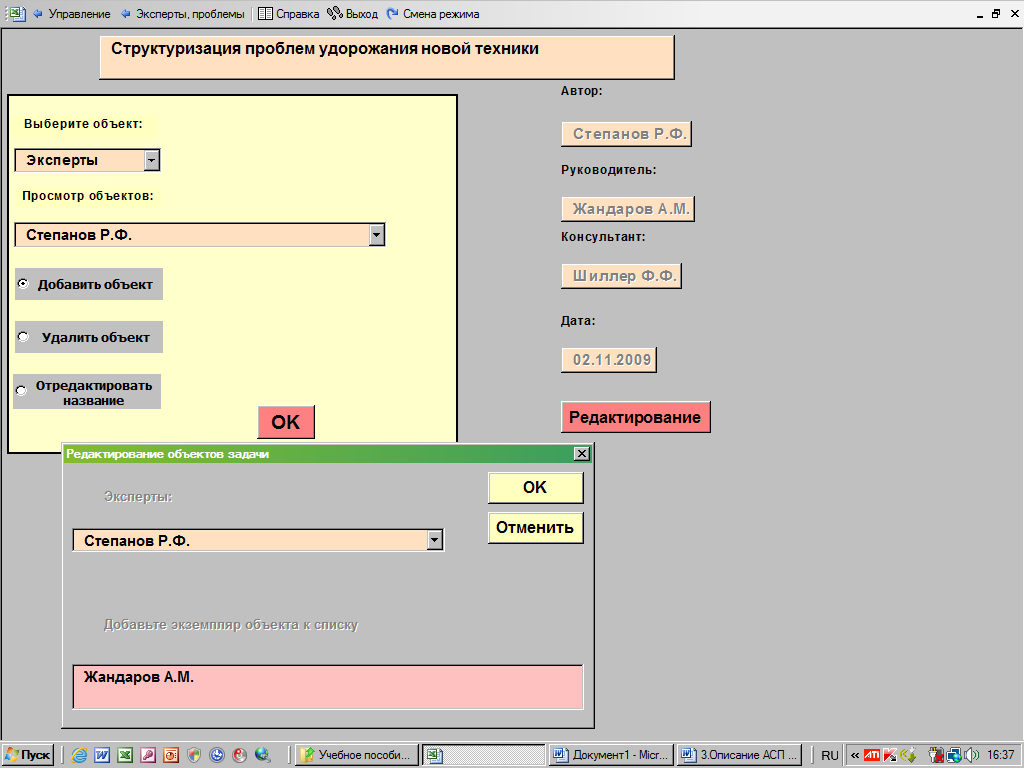Close the Редактирование объектов задачи dialog
Viewport: 1024px width, 768px height.
(581, 454)
